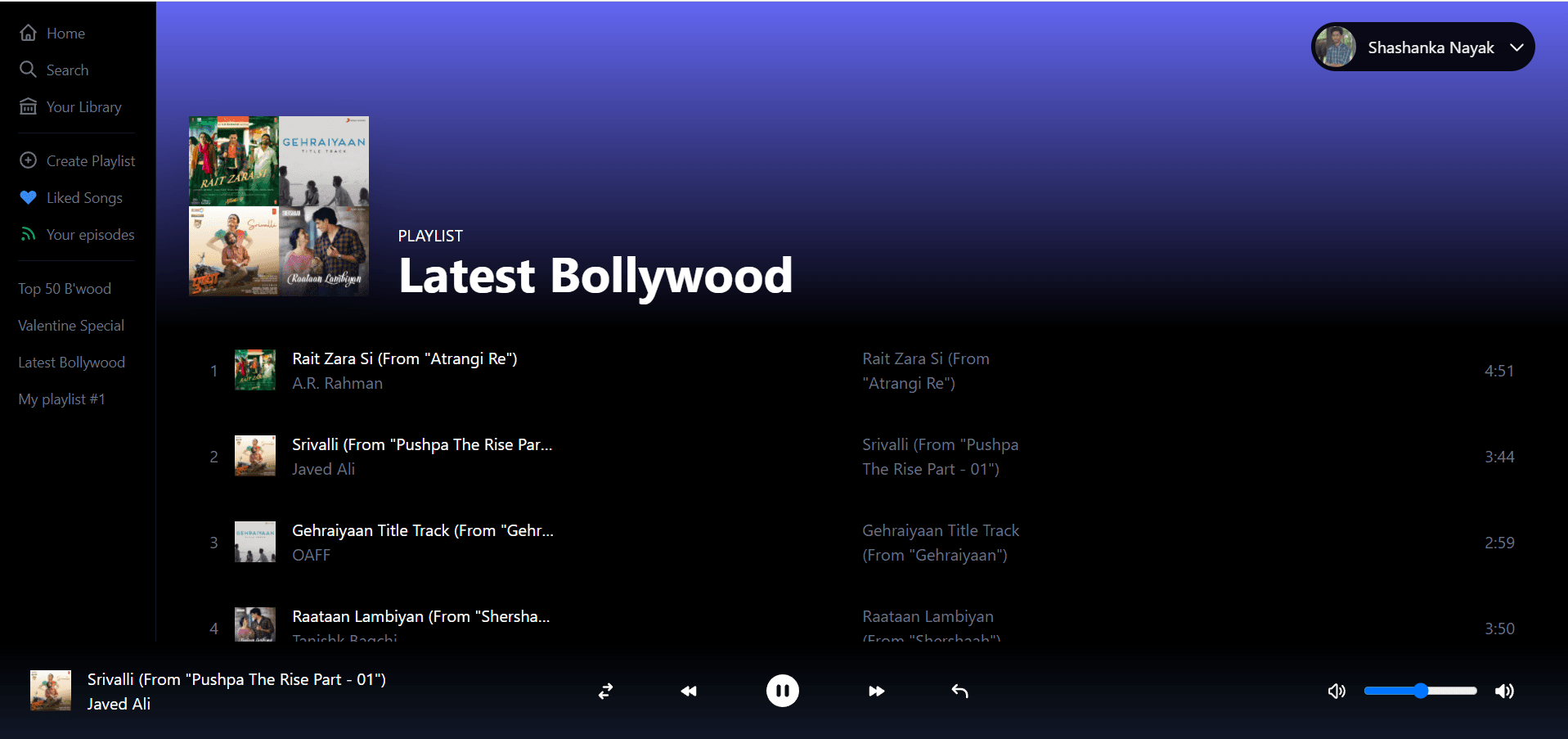Open the Valentine Special playlist

71,326
